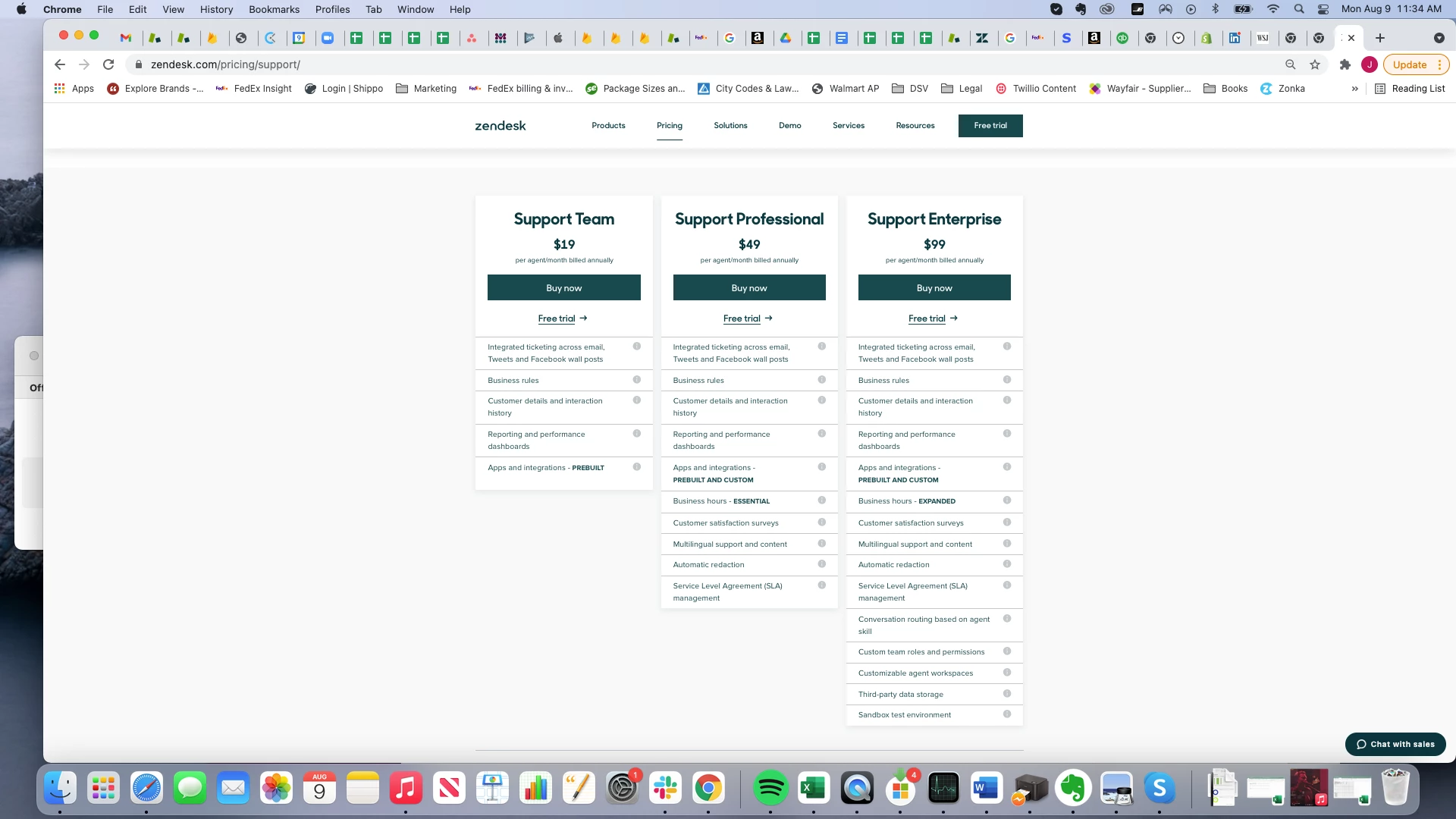Click info icon beside Sandbox test environment

[1006, 714]
